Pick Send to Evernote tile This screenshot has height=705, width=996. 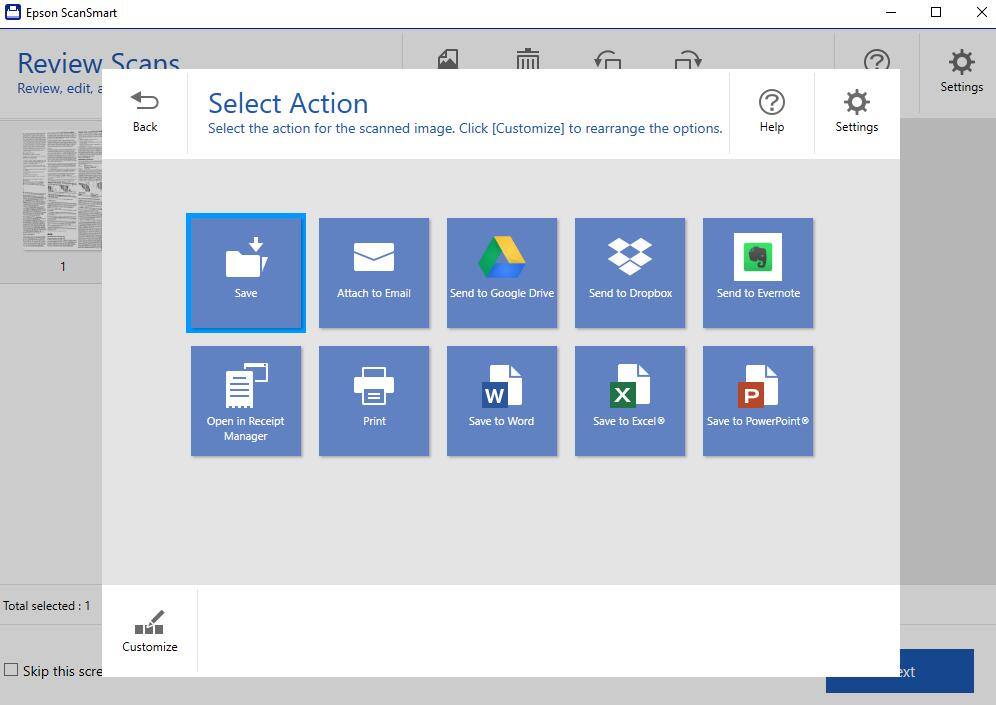pyautogui.click(x=758, y=272)
